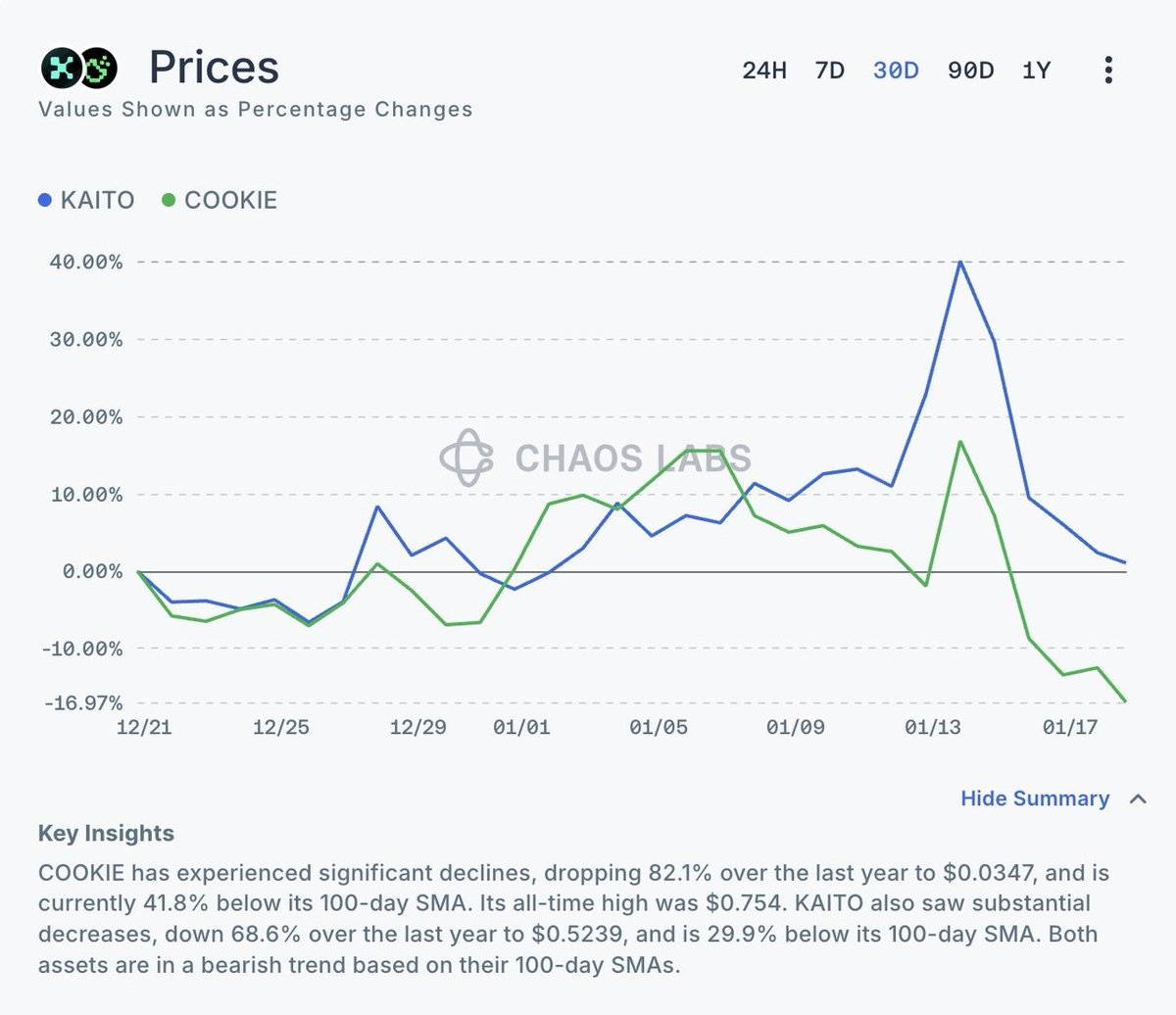
Task: Click the KAITO peak at 40.00%
Action: coord(960,262)
